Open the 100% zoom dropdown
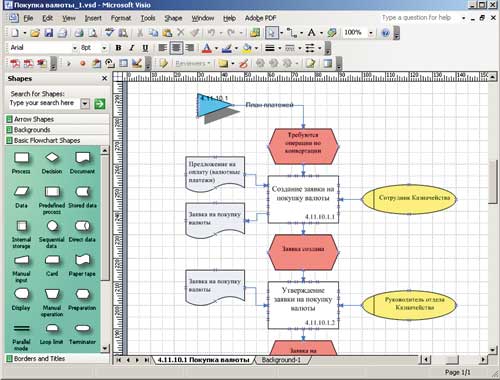The height and width of the screenshot is (380, 500). coord(371,33)
